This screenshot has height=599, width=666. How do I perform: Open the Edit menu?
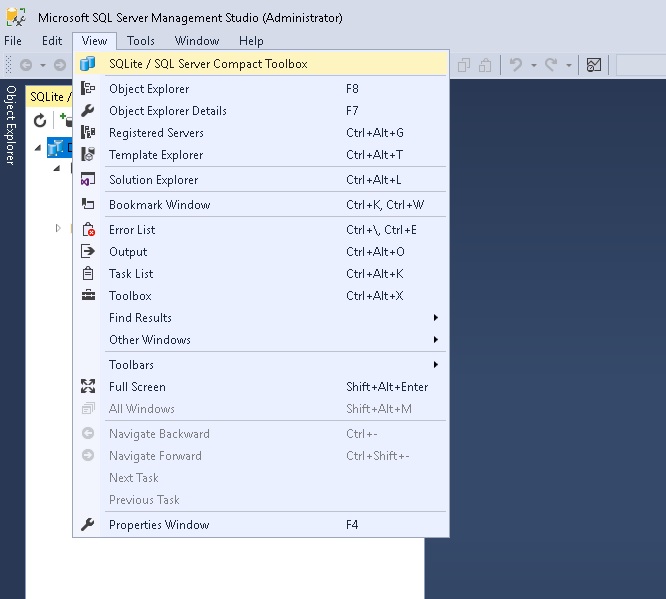[52, 41]
